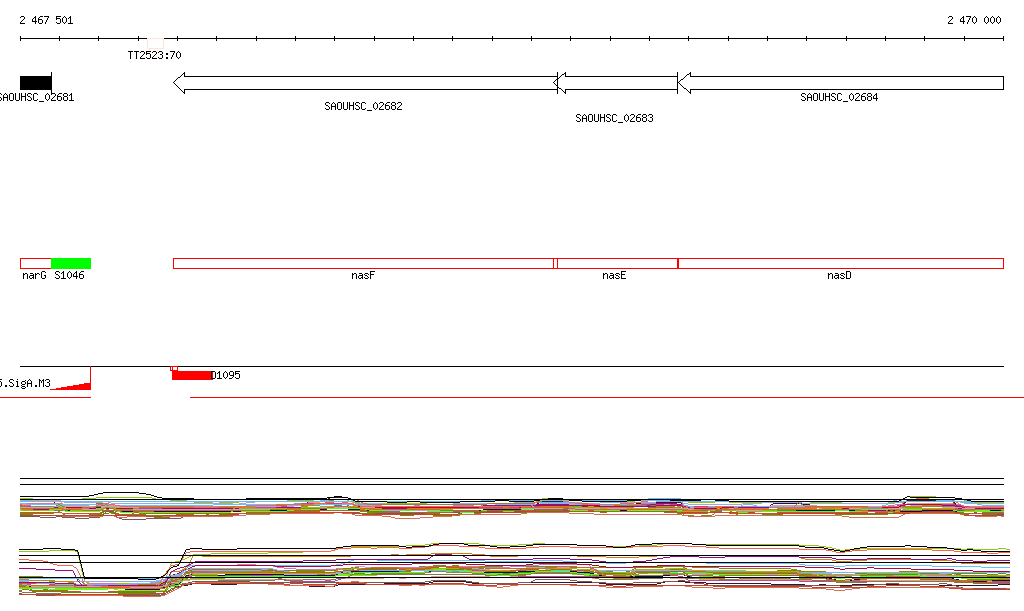Click the green S1046 segment
The image size is (1024, 611).
click(71, 264)
